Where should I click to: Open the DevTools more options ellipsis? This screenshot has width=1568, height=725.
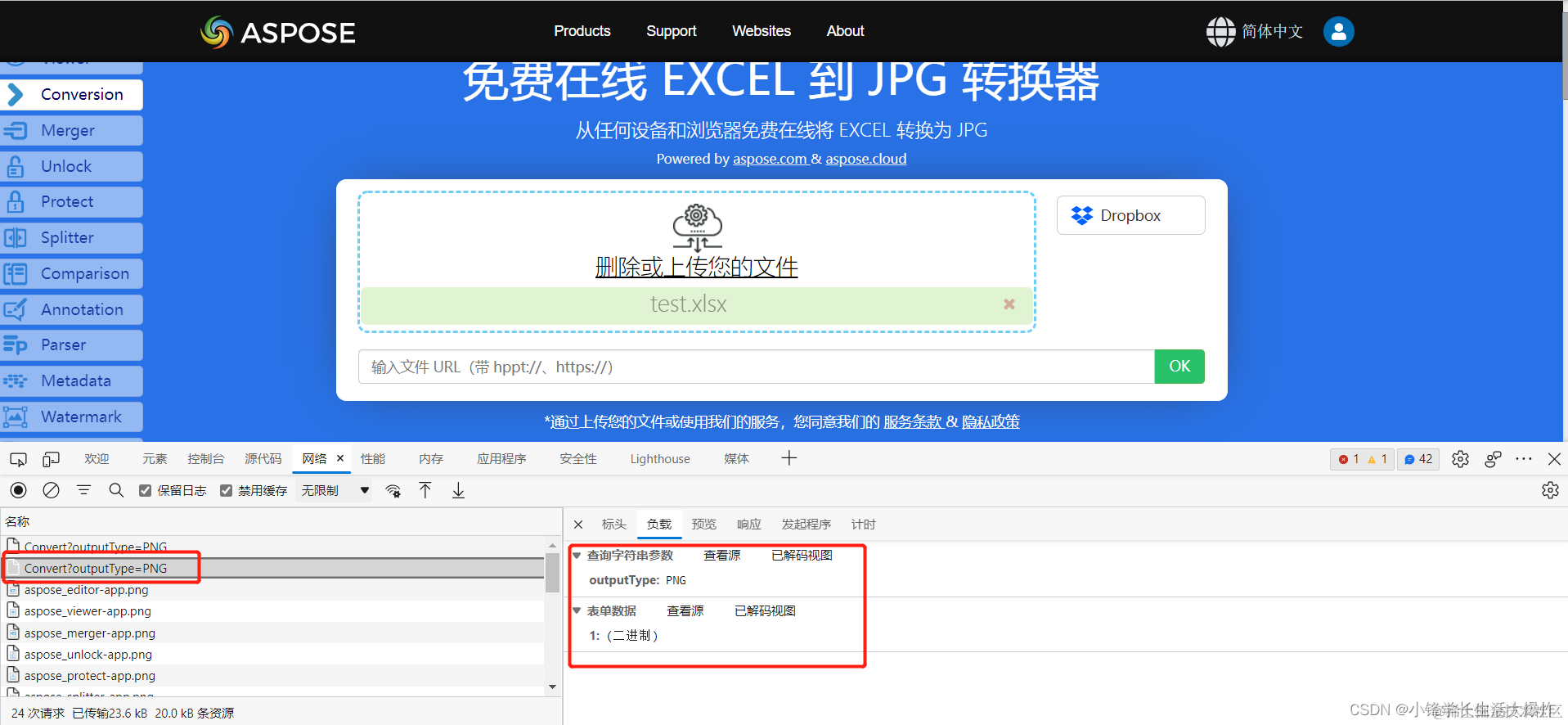[x=1523, y=459]
